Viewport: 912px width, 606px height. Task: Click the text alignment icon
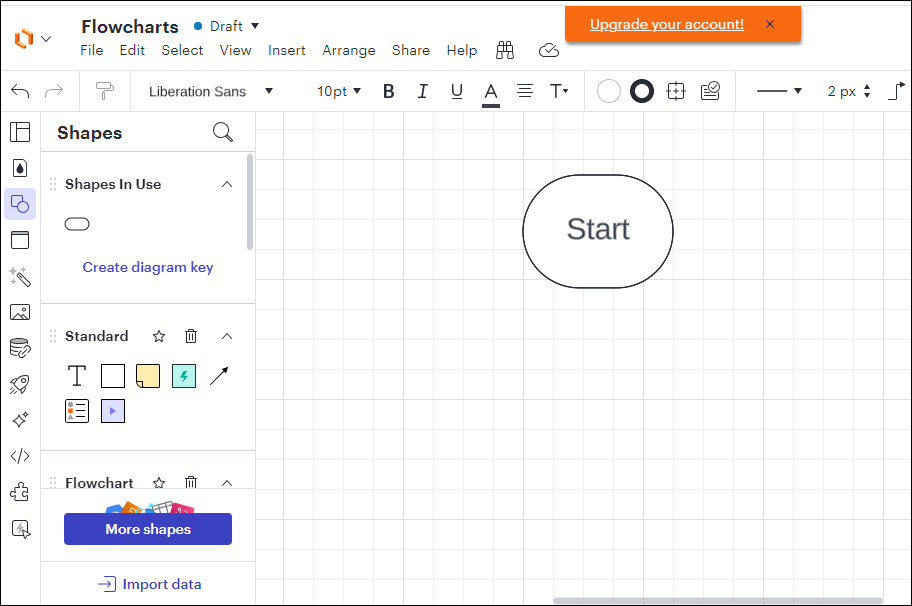[x=525, y=91]
